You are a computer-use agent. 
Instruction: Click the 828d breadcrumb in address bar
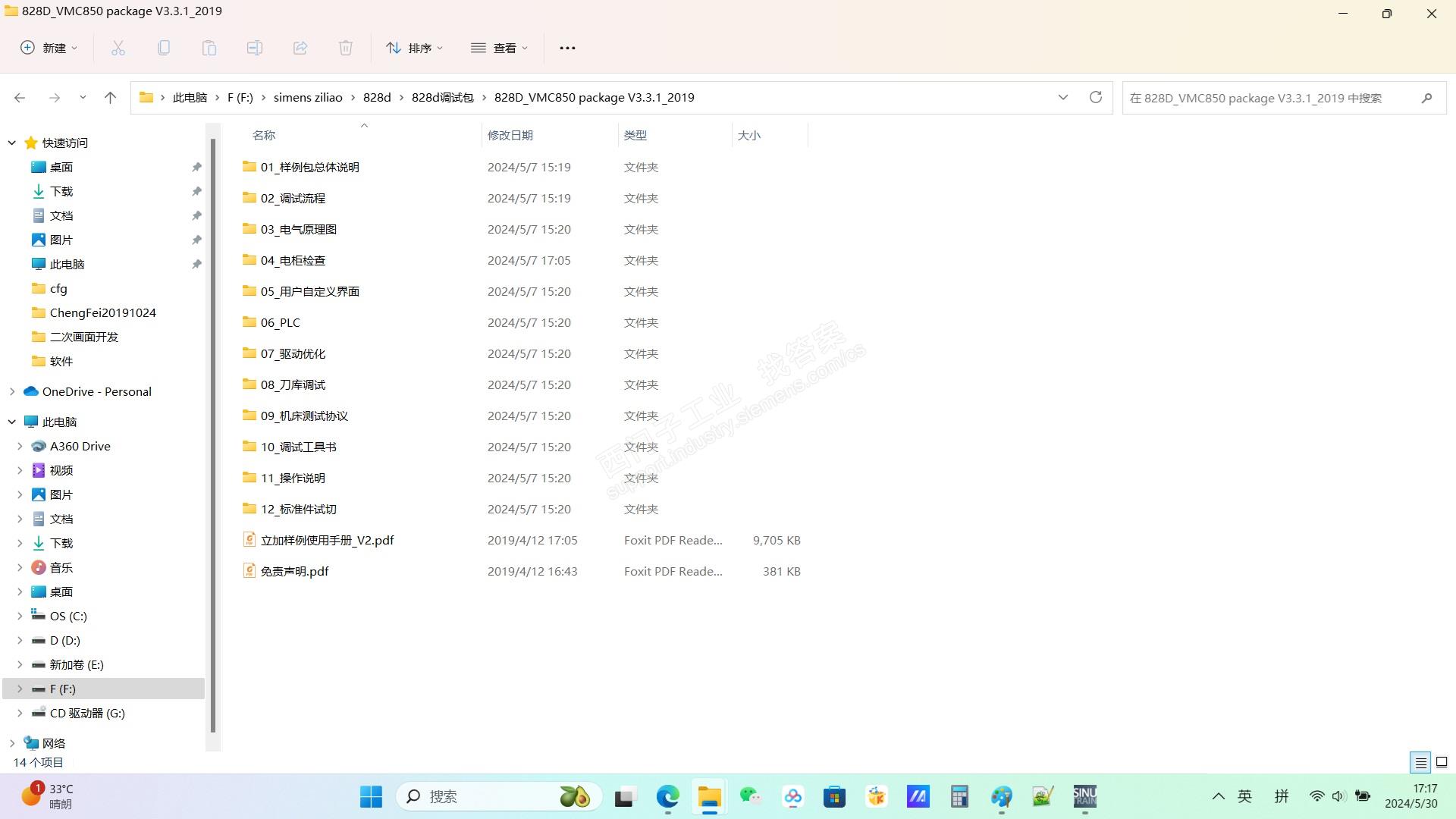click(377, 97)
